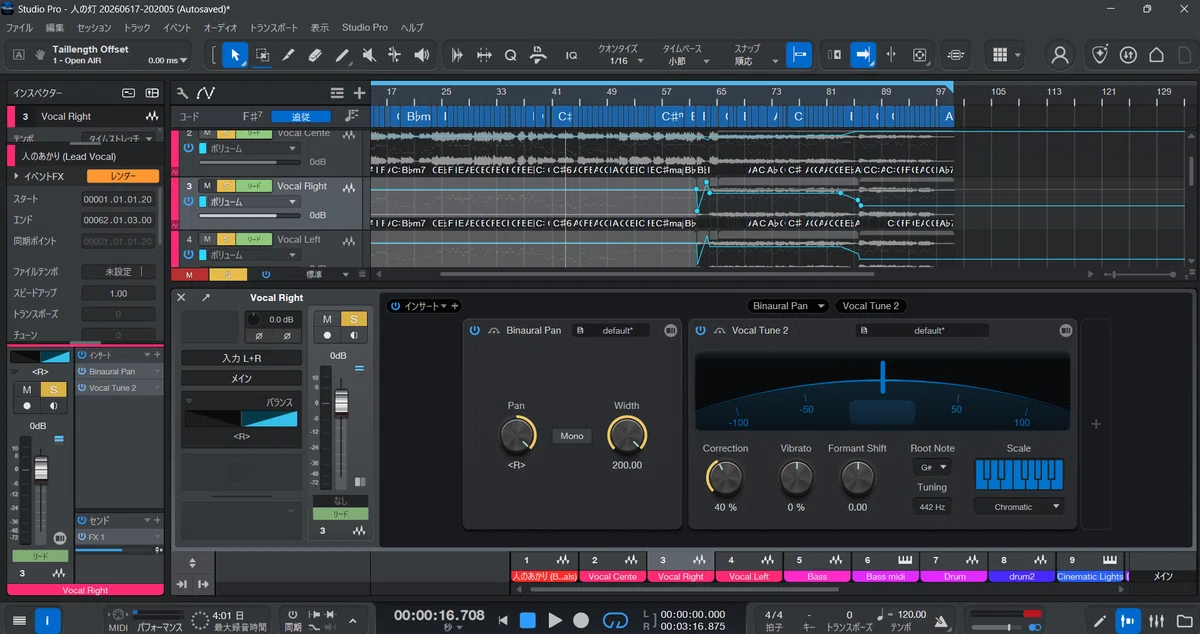1200x634 pixels.
Task: Open user account profile icon
Action: (1060, 55)
